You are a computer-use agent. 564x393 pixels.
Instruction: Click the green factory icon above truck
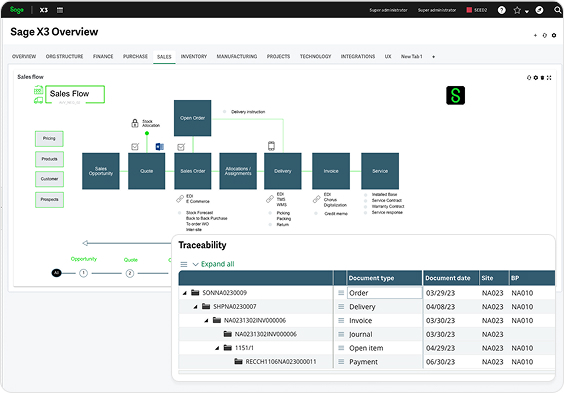pyautogui.click(x=38, y=90)
